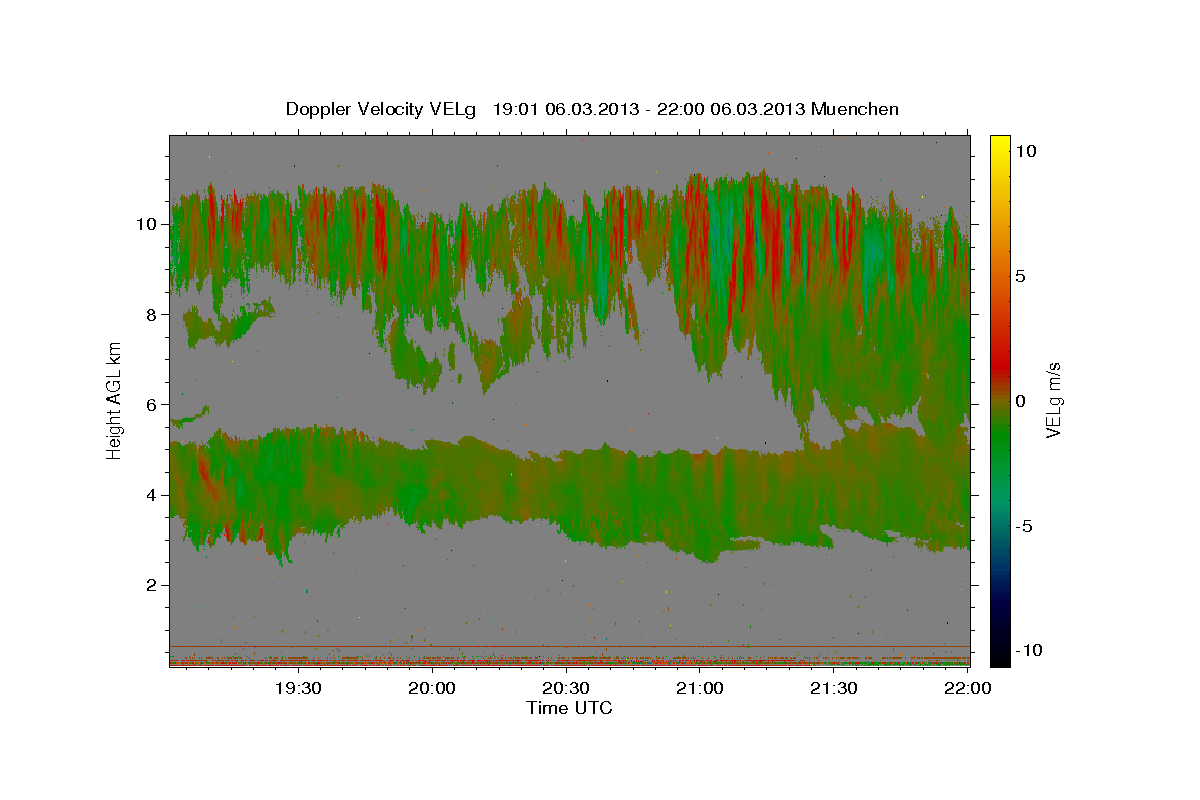Click the 22:00 time tick label
The height and width of the screenshot is (800, 1200).
pyautogui.click(x=967, y=688)
